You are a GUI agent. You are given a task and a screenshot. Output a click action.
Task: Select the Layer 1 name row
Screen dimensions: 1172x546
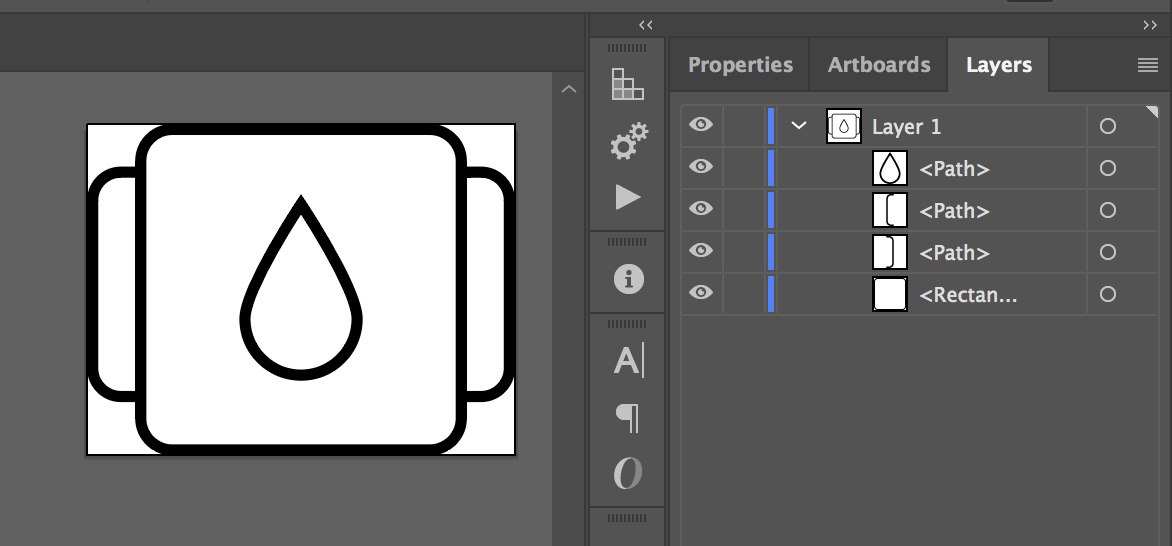(x=906, y=127)
